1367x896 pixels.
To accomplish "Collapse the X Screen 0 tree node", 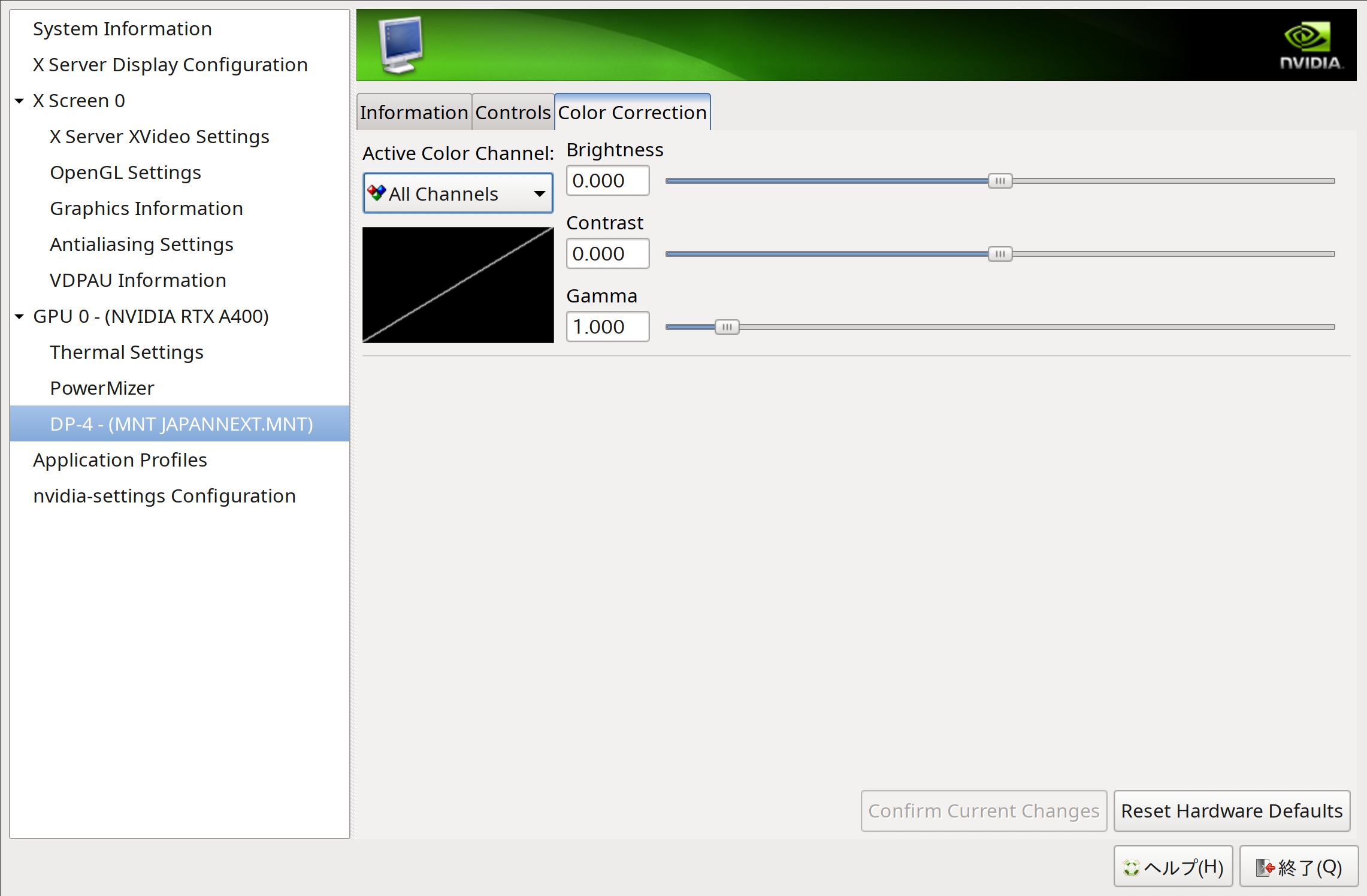I will point(19,101).
